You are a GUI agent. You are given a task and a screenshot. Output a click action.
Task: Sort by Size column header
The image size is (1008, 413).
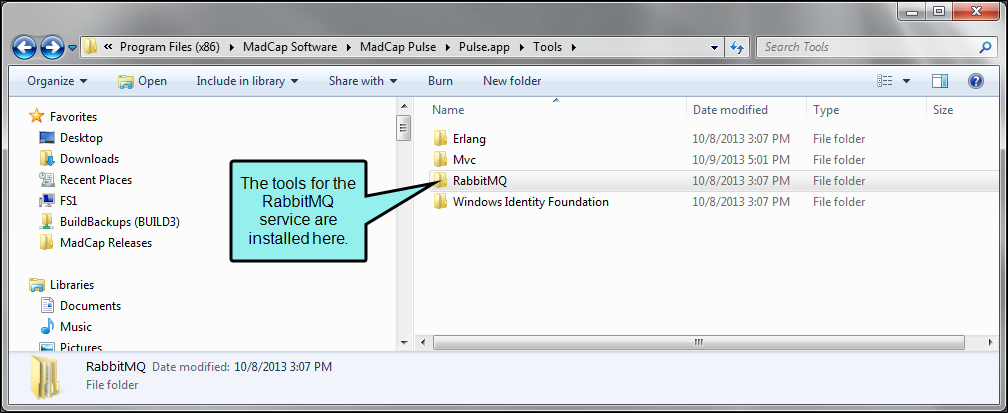(942, 110)
